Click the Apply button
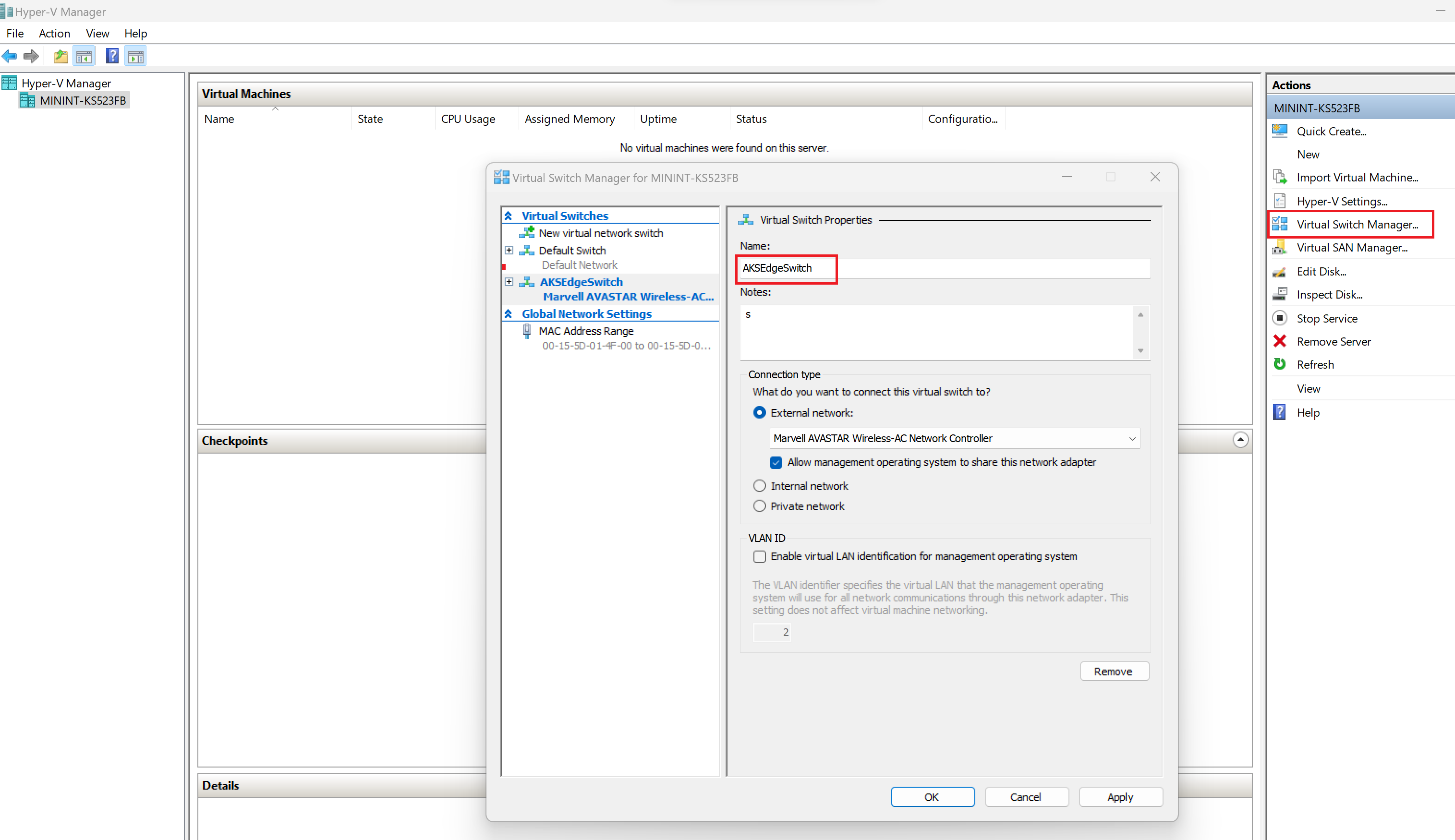Screen dimensions: 1455x840 1120,797
